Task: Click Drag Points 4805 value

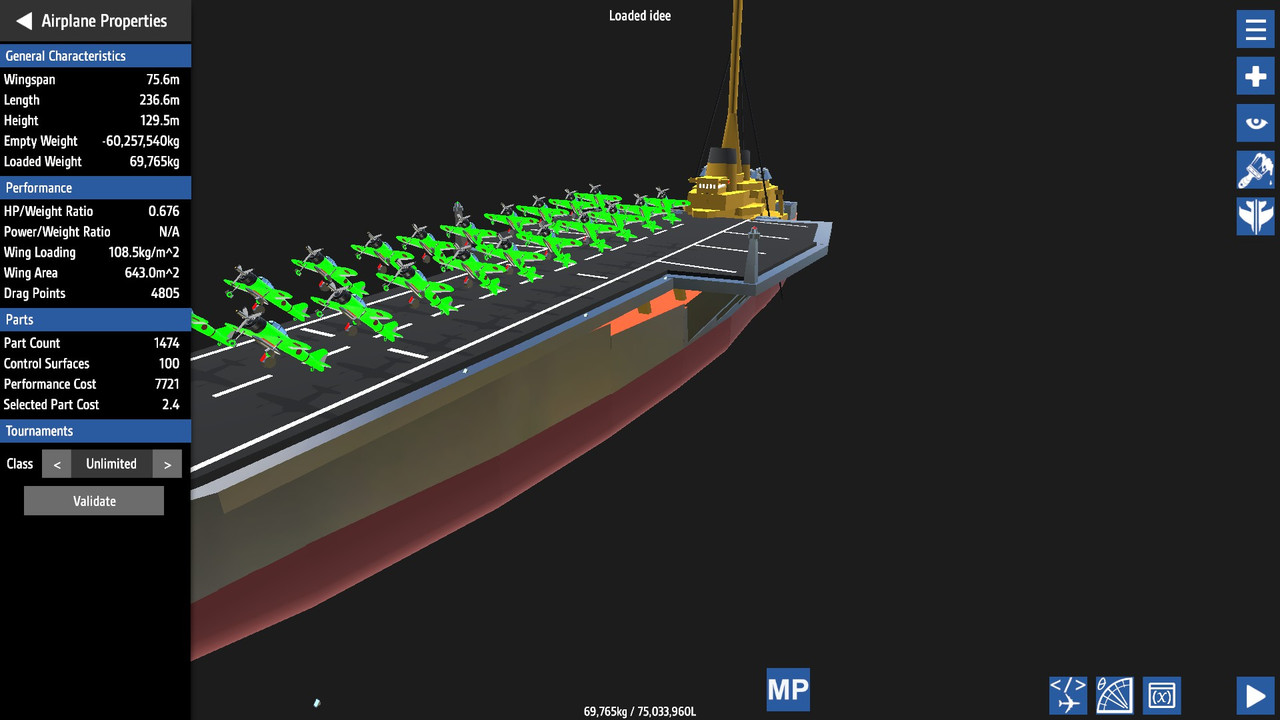Action: click(x=165, y=293)
